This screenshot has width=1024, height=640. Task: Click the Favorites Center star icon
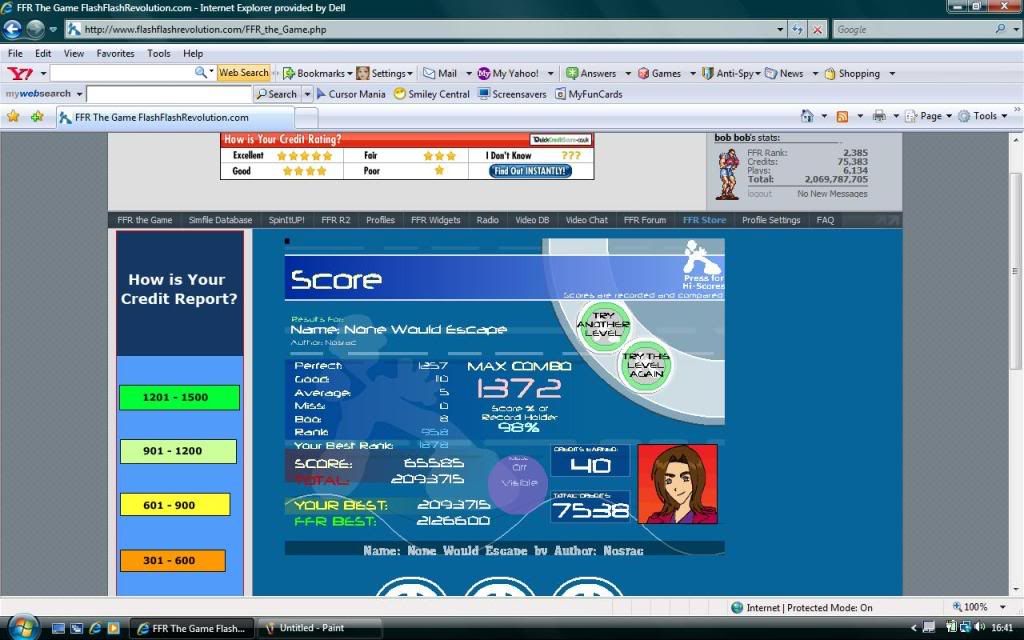13,116
